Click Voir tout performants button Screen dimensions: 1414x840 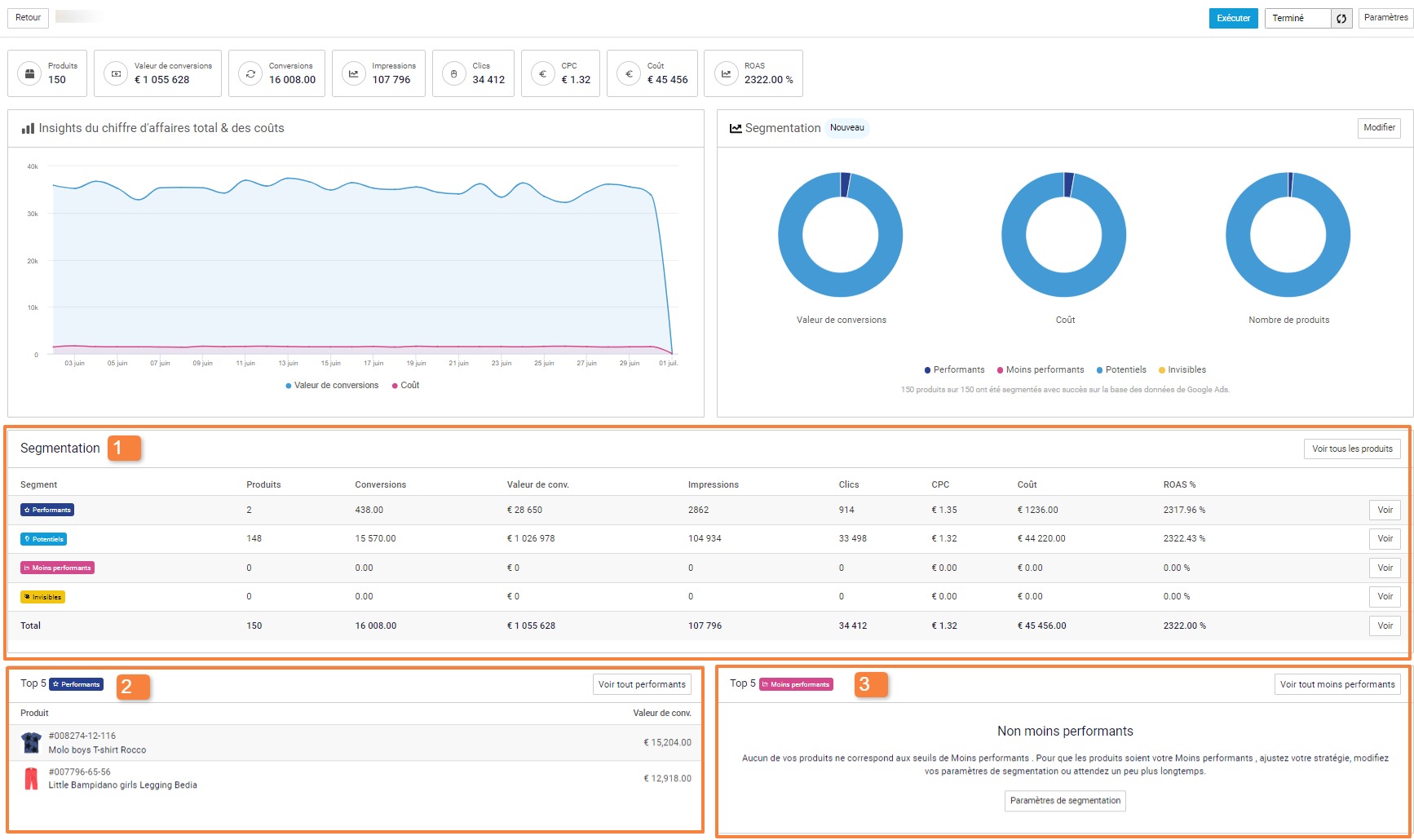pyautogui.click(x=642, y=684)
